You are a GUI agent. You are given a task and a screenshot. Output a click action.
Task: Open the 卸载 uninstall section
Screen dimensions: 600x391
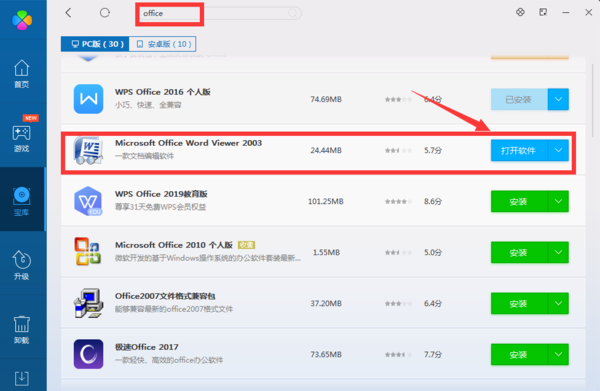(22, 329)
